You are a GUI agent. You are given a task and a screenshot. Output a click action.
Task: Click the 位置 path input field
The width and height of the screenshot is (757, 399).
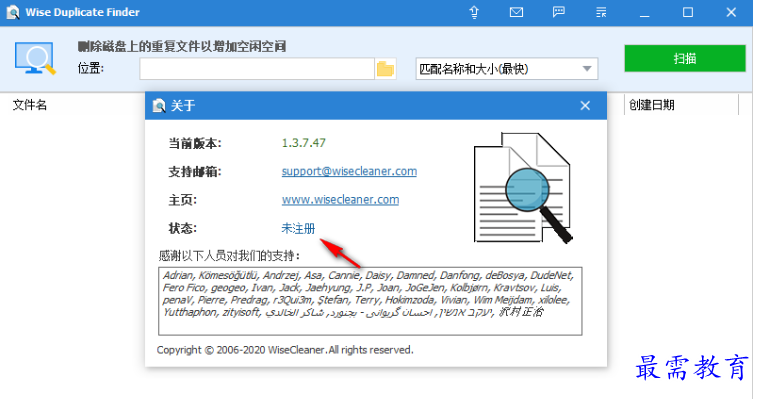(x=257, y=69)
